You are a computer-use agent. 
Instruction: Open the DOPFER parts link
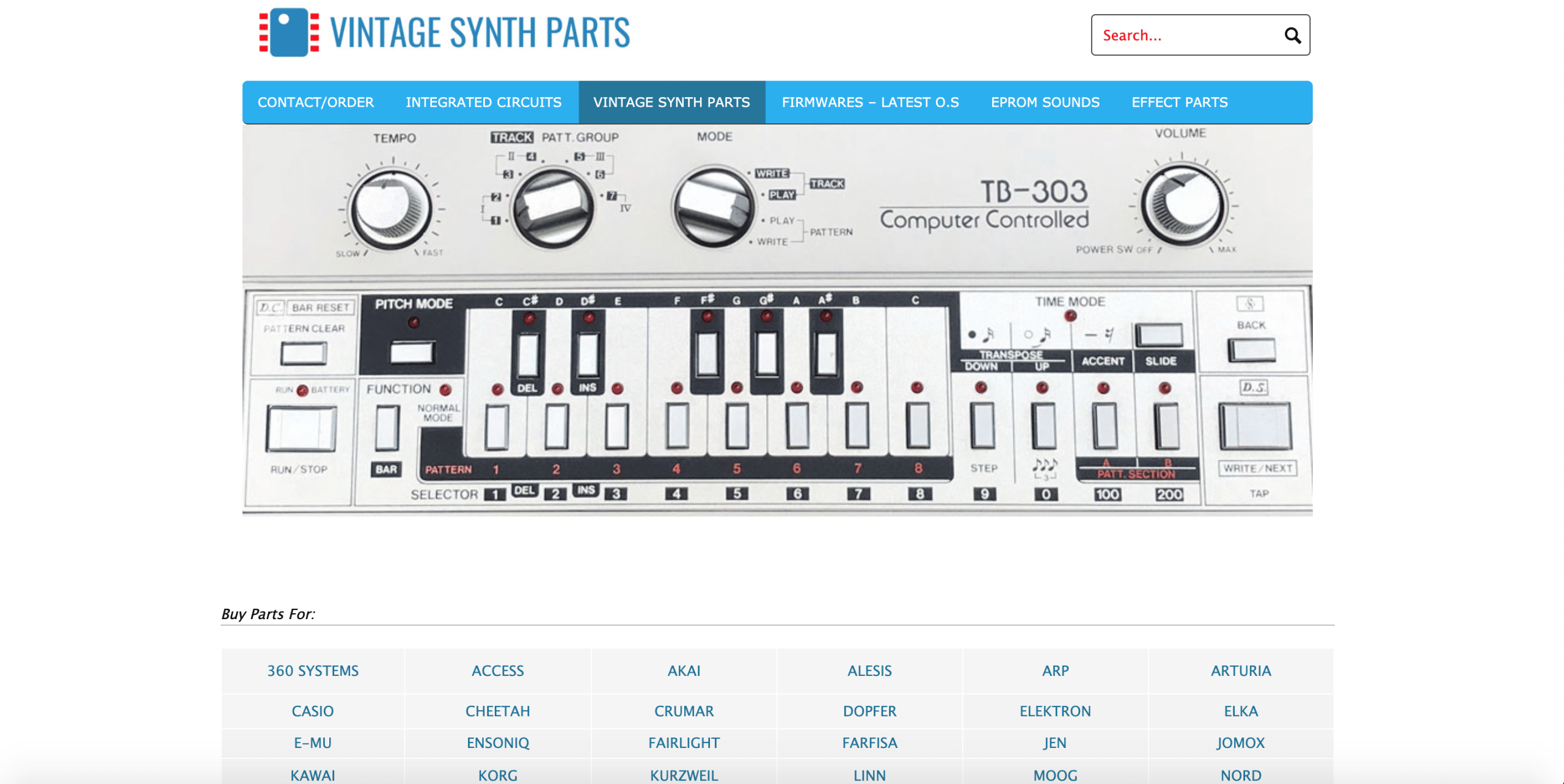[x=869, y=711]
